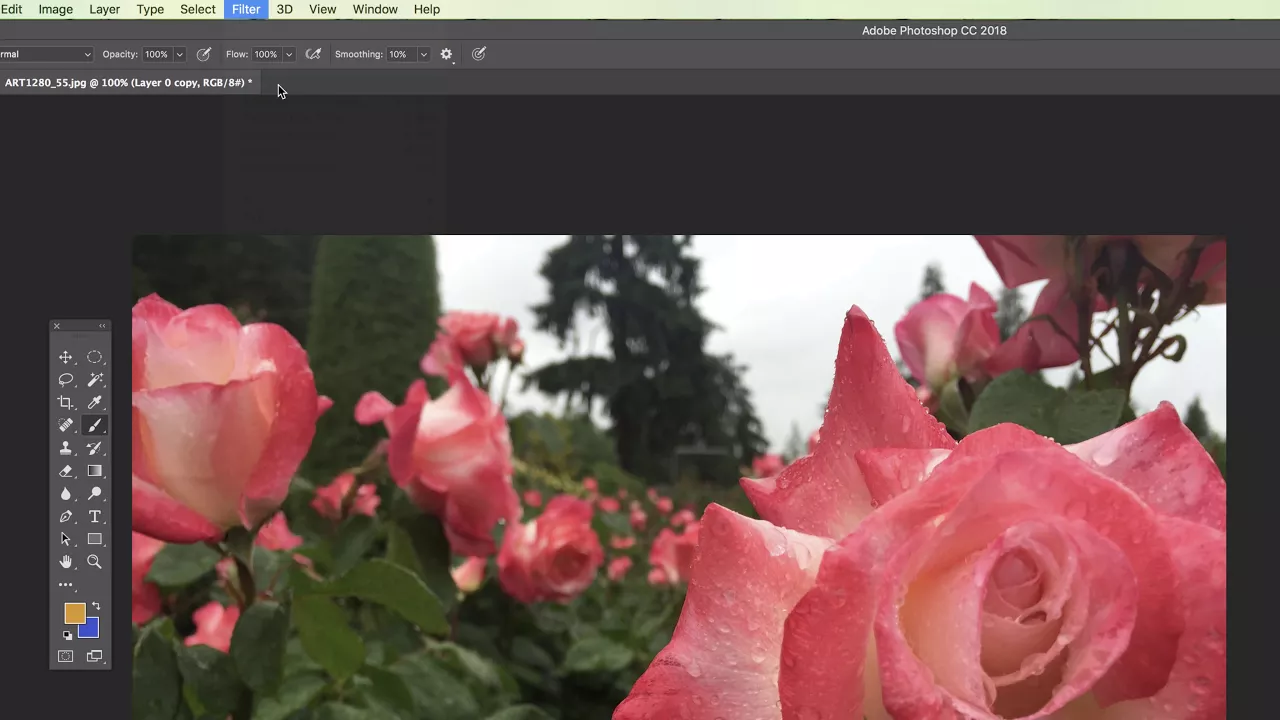Select the Magic Wand tool
The image size is (1280, 720).
(x=94, y=380)
